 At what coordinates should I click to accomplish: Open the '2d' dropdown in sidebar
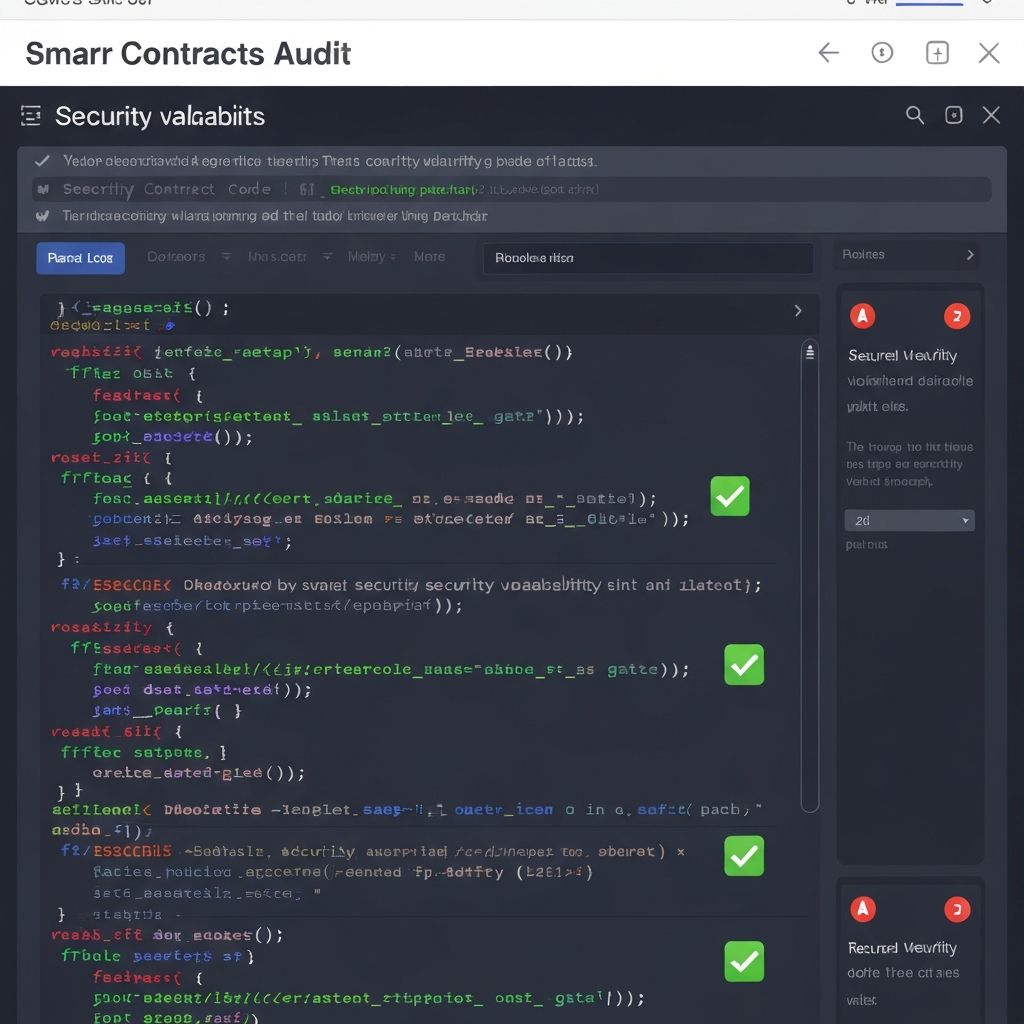pos(909,520)
